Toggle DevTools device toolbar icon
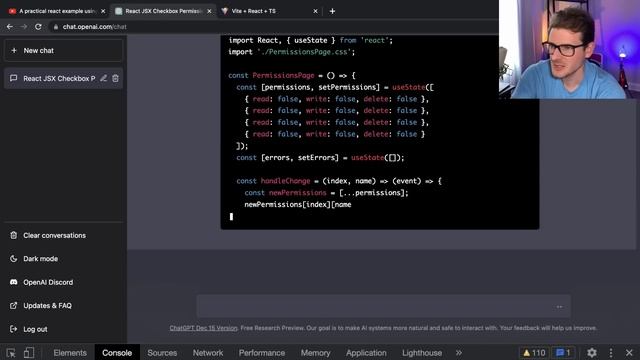640x360 pixels. pyautogui.click(x=29, y=353)
